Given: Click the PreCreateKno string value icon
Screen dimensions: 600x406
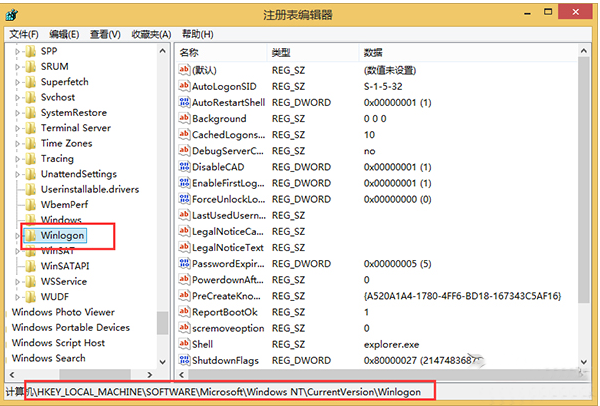Looking at the screenshot, I should [x=184, y=295].
